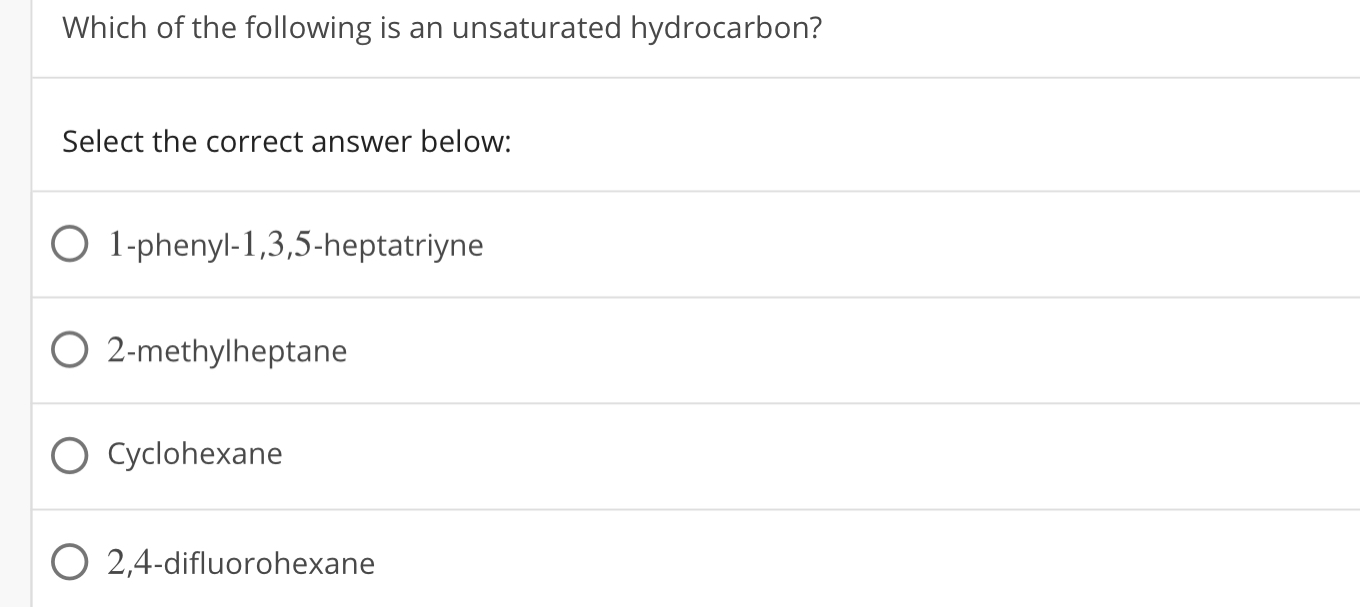
Task: Click the Select the correct answer below prompt
Action: 286,141
